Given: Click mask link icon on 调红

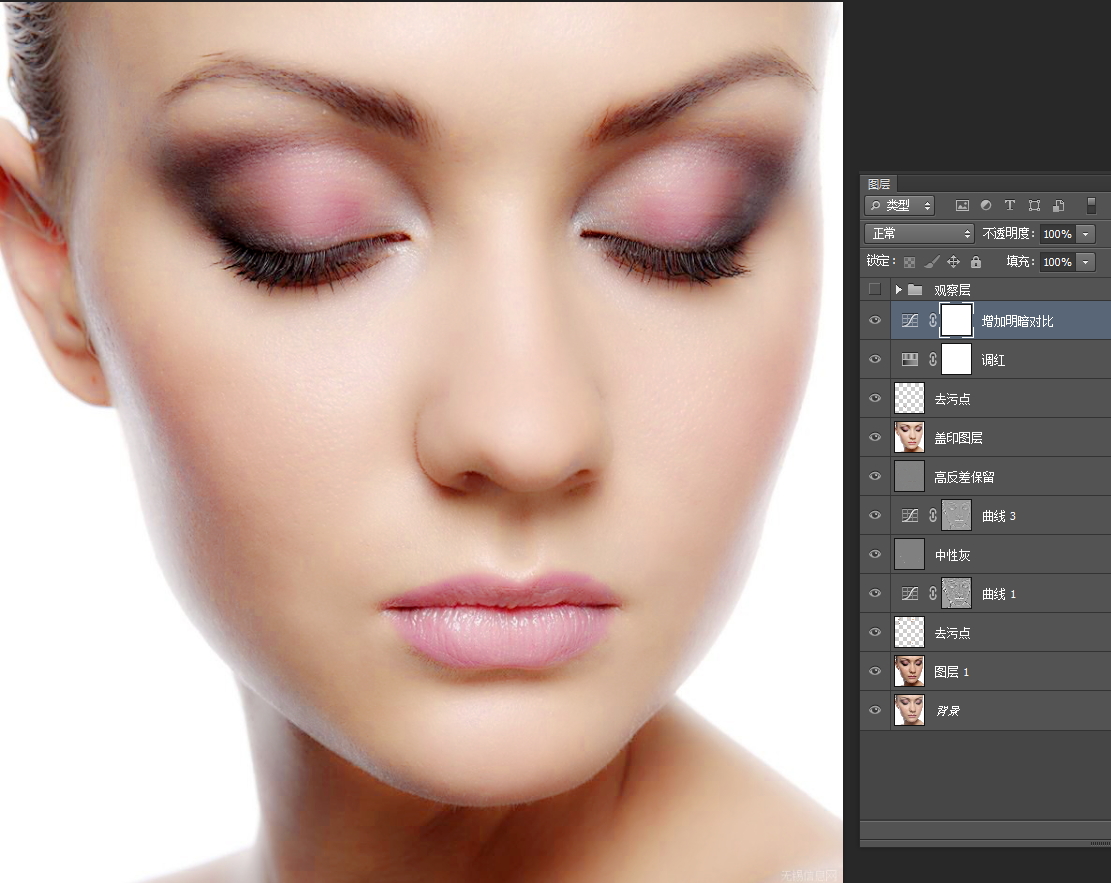Looking at the screenshot, I should [x=932, y=359].
